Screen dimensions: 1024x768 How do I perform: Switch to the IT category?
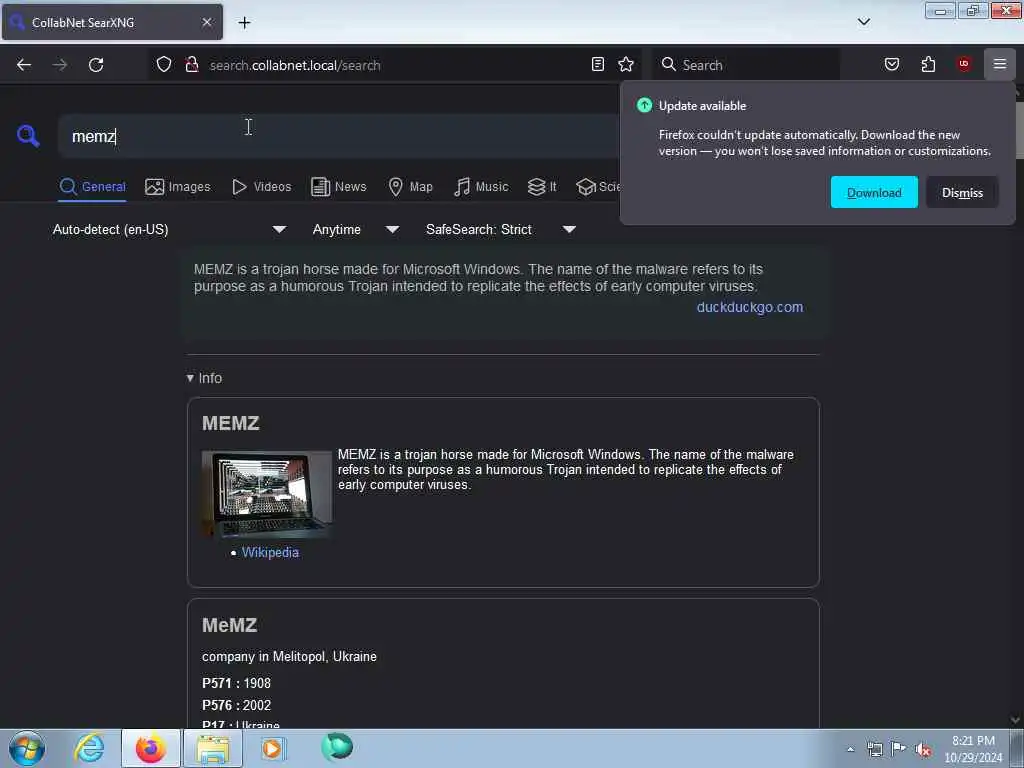pos(542,187)
